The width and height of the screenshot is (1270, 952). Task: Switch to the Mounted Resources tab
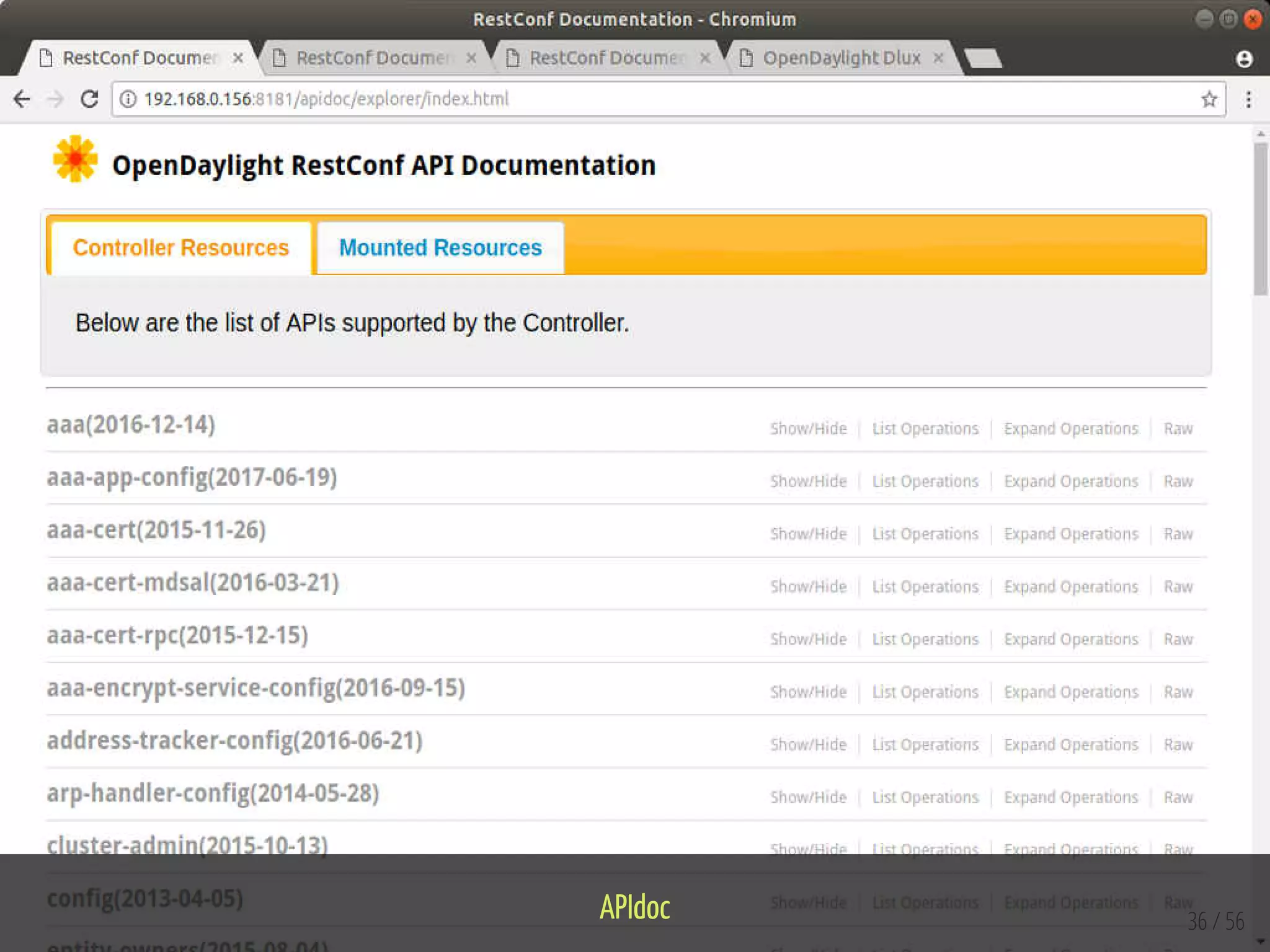(440, 248)
